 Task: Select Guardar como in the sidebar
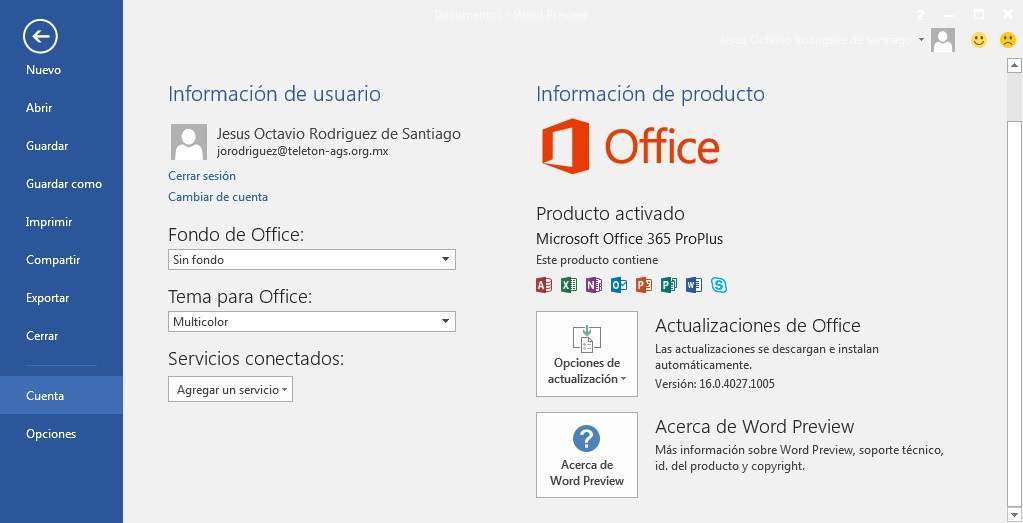(64, 184)
